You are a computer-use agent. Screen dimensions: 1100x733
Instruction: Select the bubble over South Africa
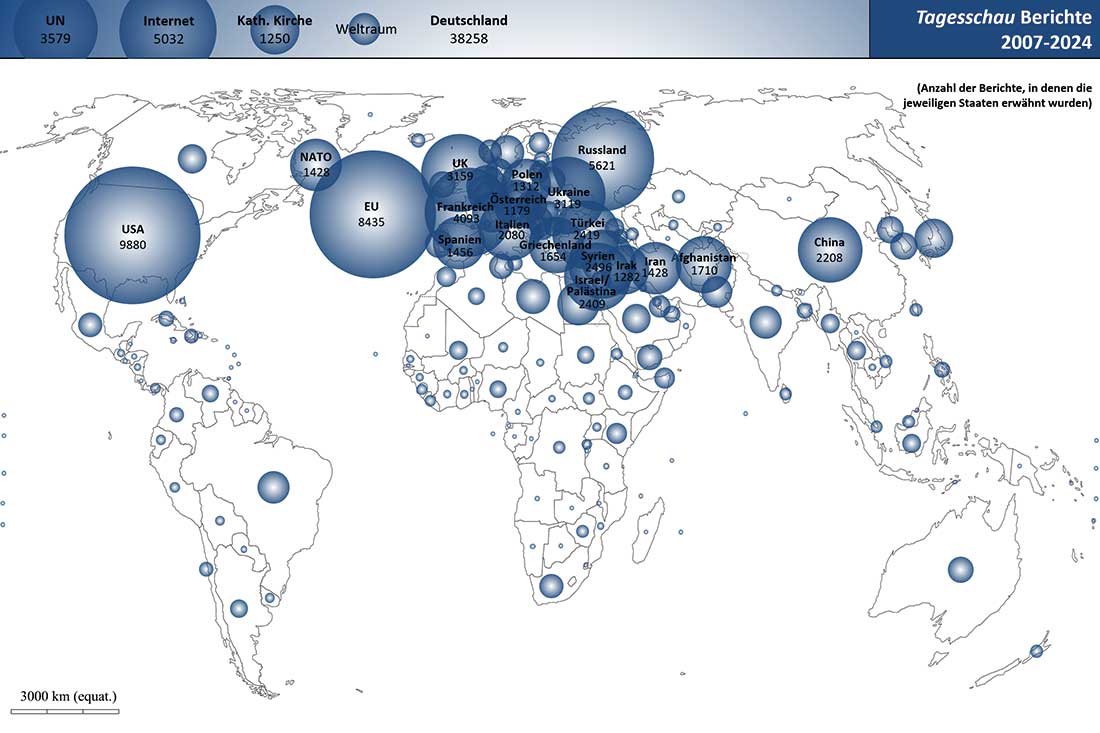(x=551, y=586)
